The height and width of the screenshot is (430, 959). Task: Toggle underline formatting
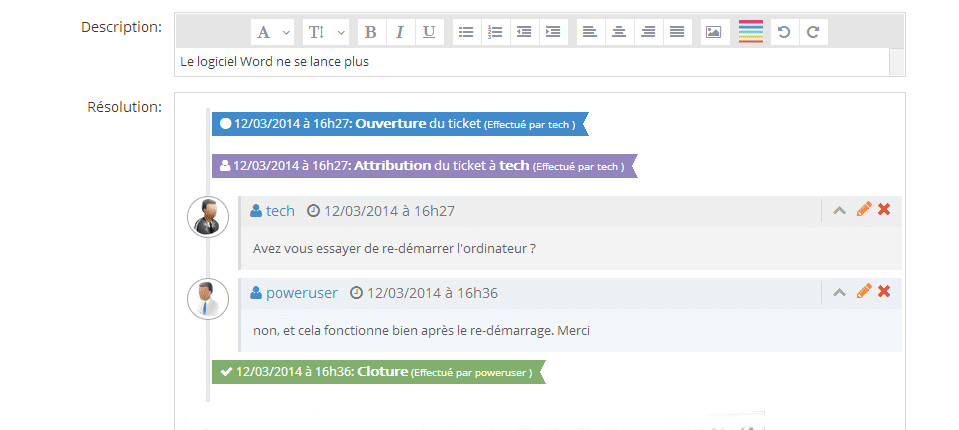pos(429,32)
